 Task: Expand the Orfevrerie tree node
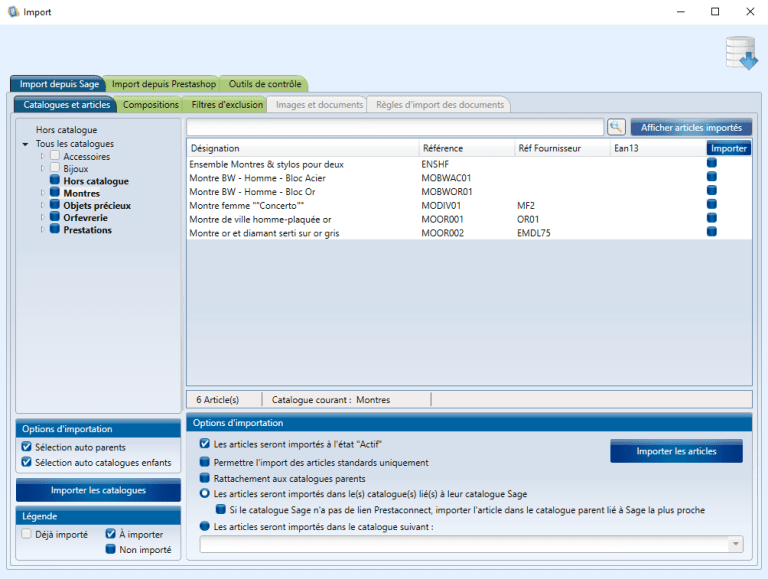point(43,217)
